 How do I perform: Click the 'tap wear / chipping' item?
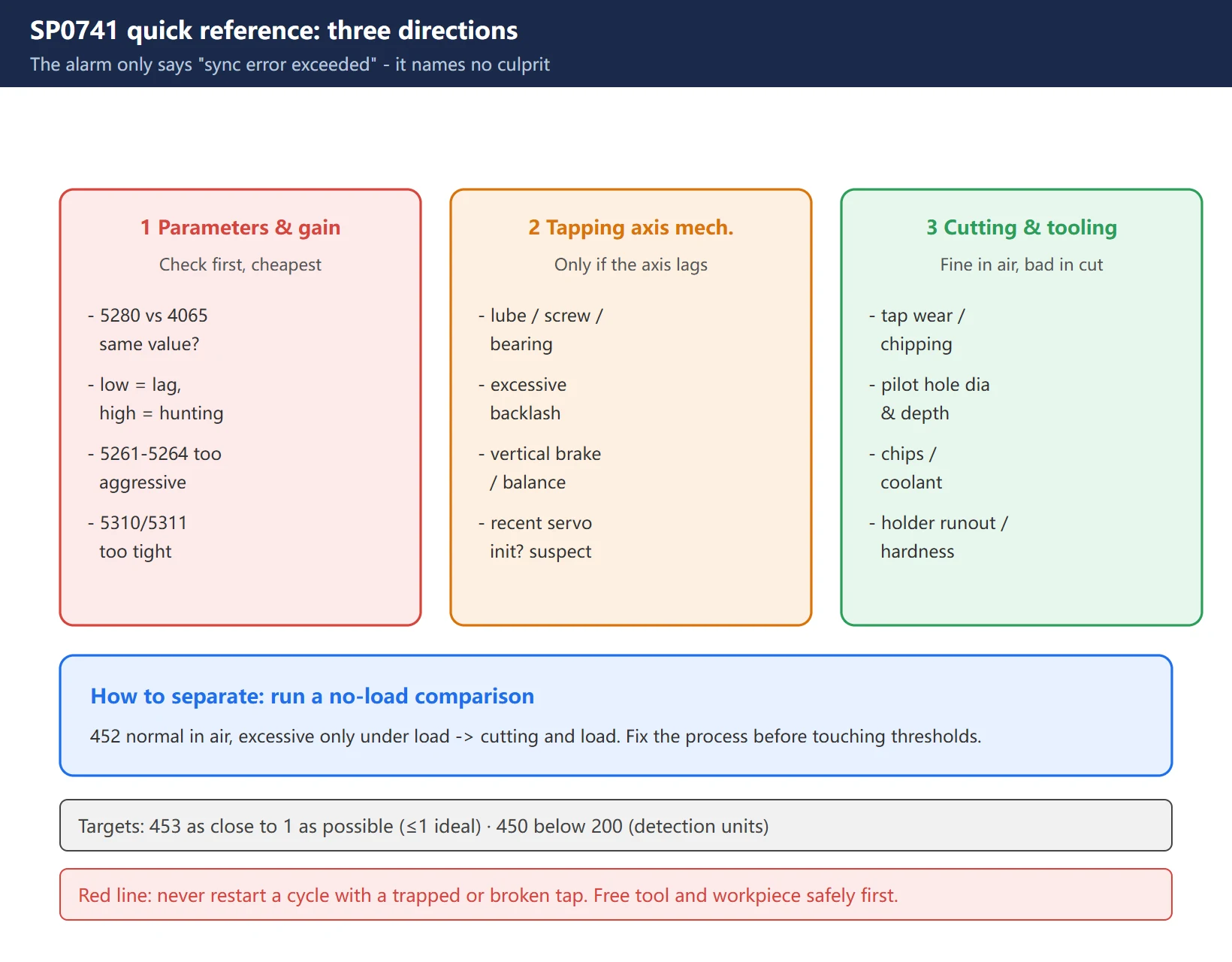coord(917,330)
